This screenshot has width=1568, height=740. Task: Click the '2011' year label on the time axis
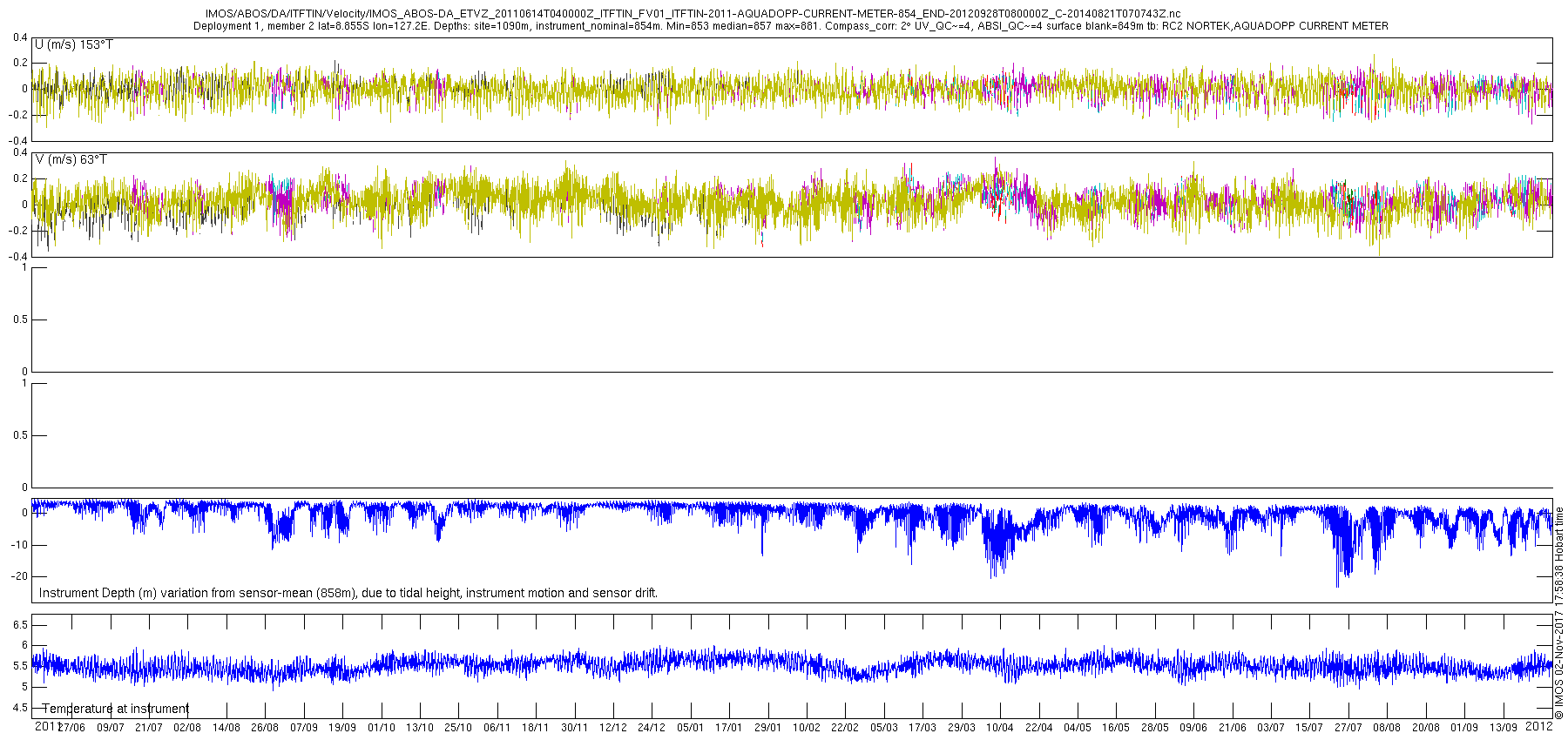(x=46, y=725)
